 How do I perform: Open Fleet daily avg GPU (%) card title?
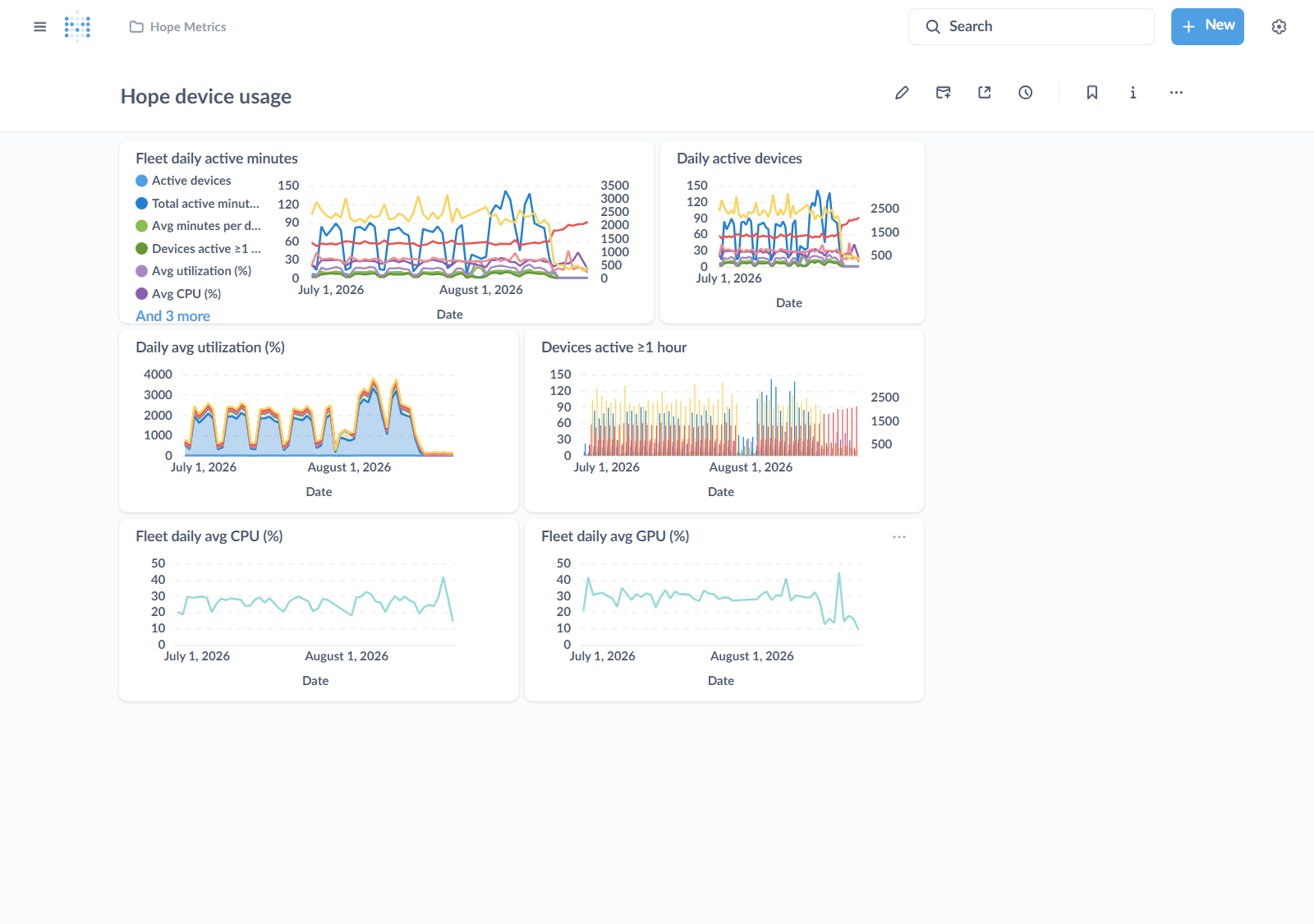[615, 536]
